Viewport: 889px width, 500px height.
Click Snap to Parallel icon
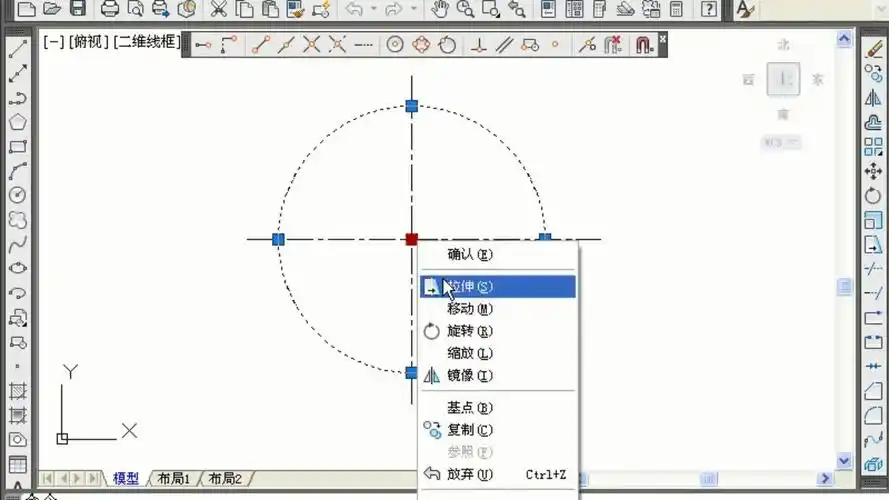504,45
